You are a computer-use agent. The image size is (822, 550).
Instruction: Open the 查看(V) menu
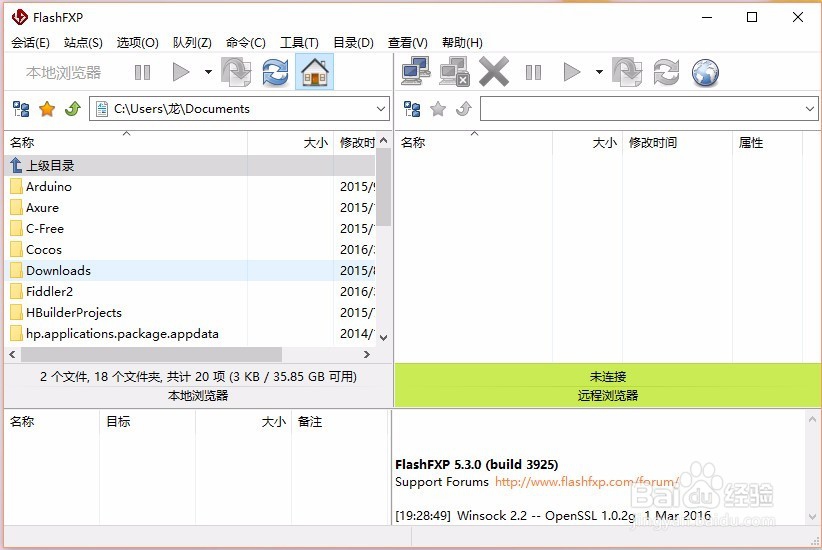tap(408, 42)
